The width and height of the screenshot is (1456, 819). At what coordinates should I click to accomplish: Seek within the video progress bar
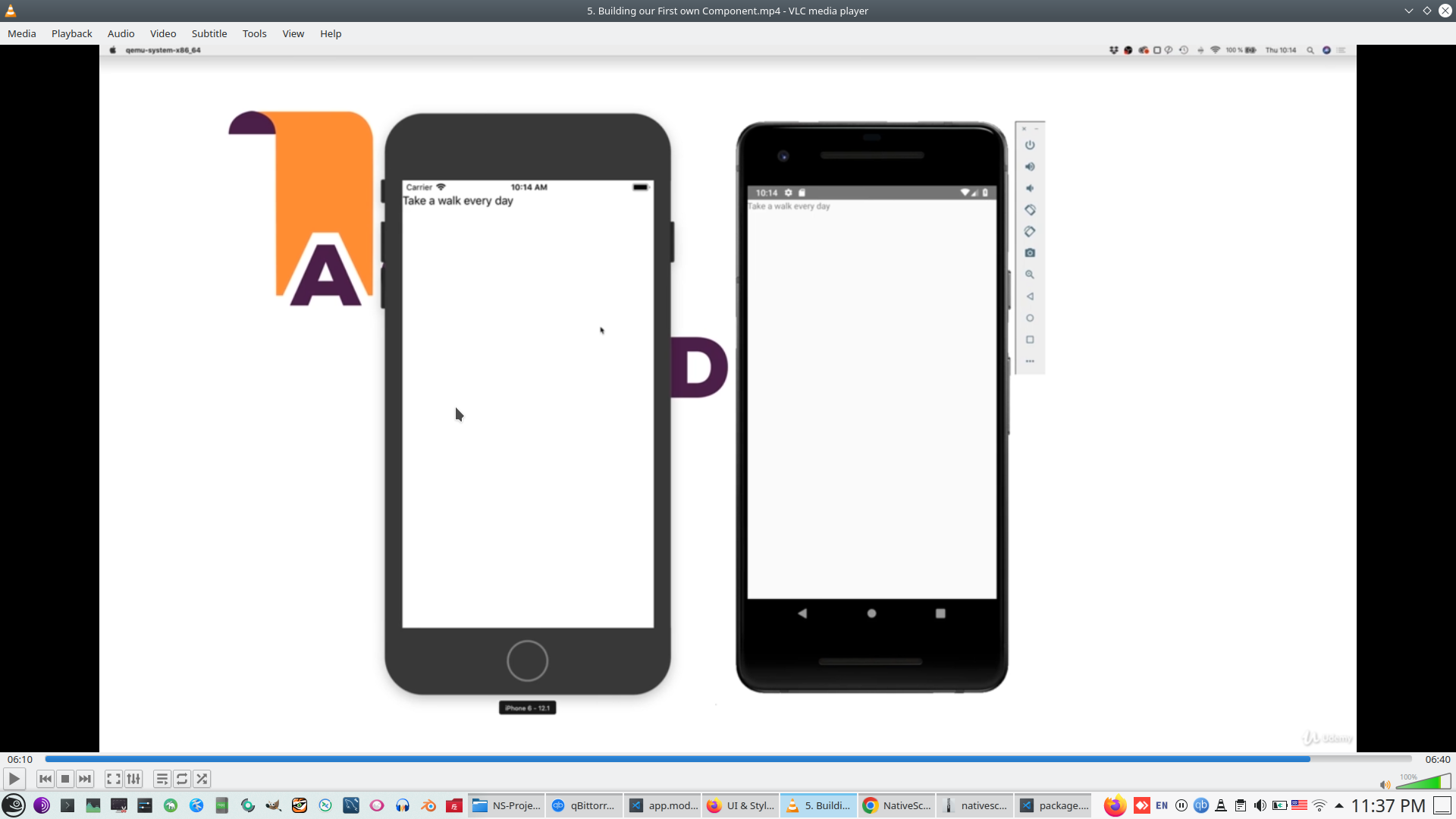728,759
